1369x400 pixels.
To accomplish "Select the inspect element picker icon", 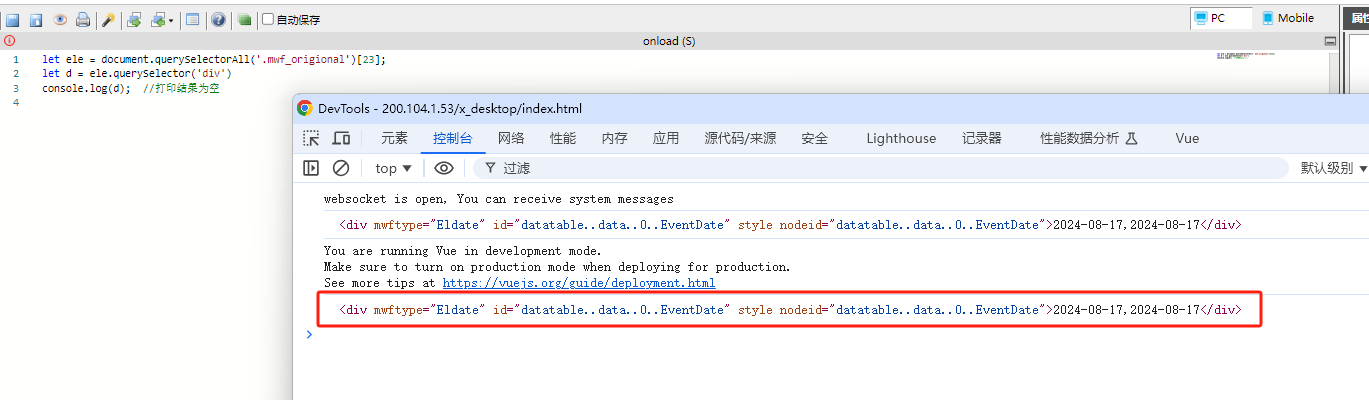I will (312, 139).
